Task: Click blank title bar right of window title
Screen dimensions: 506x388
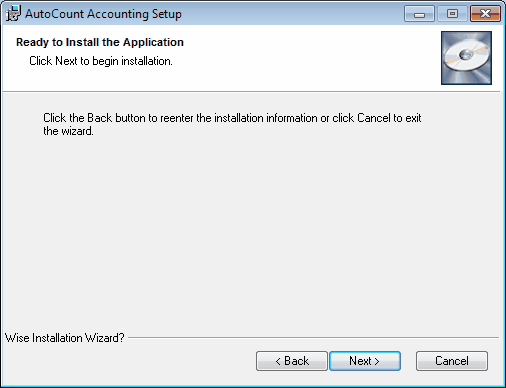Action: (292, 14)
